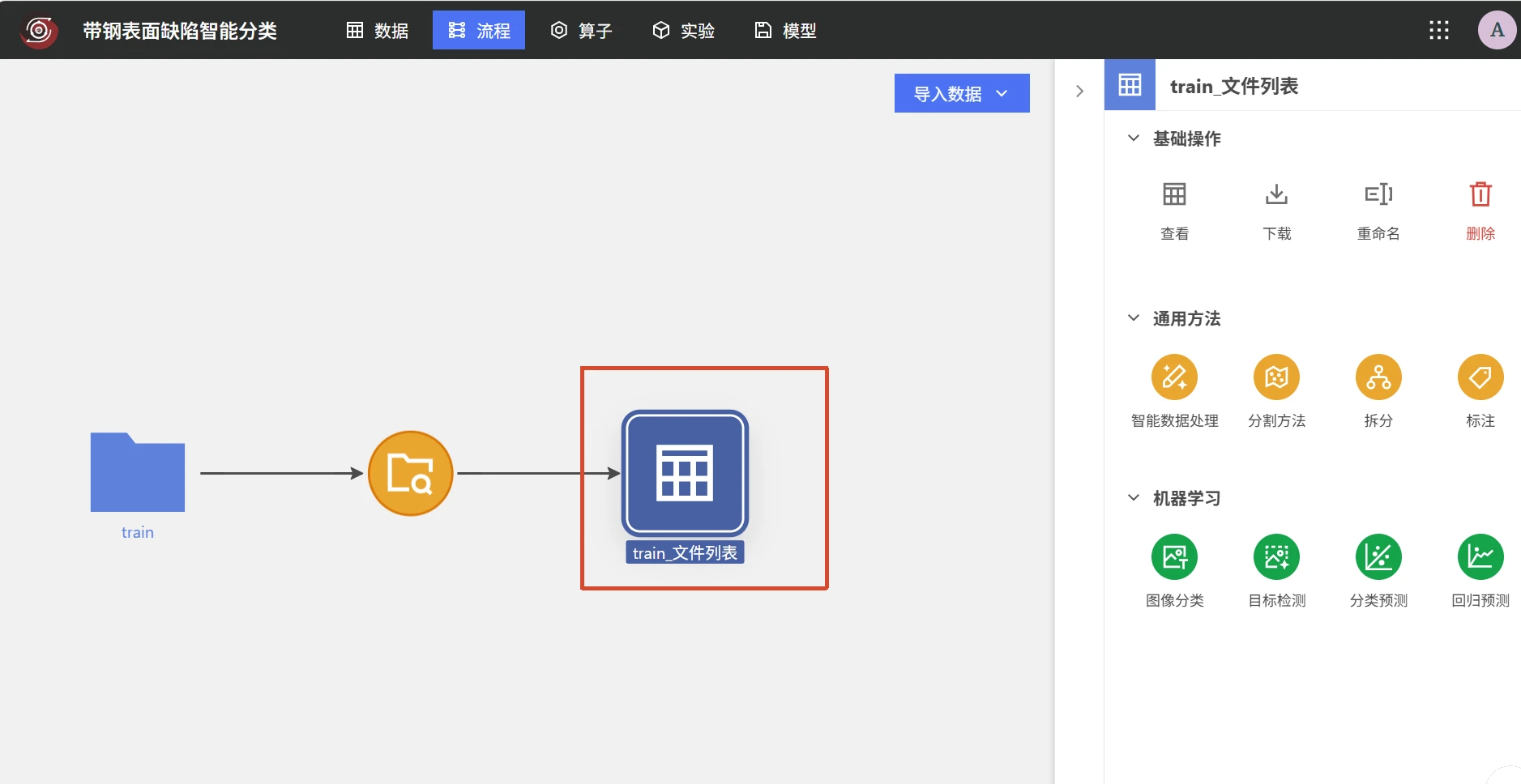This screenshot has height=784, width=1521.
Task: Click the train folder label
Action: click(138, 532)
